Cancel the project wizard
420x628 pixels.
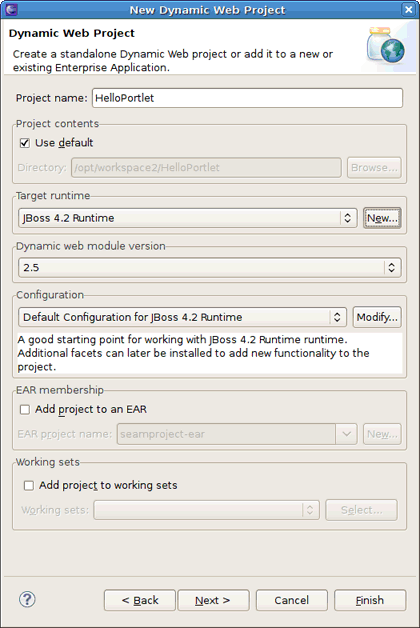pos(291,600)
